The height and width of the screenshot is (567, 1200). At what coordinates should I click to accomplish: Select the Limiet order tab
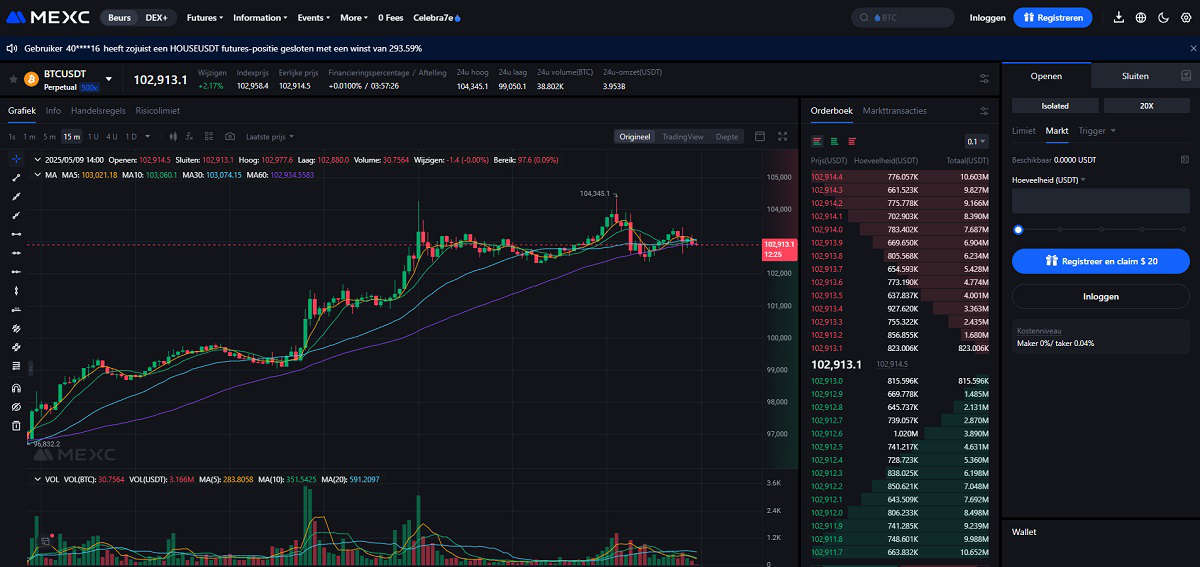coord(1024,130)
